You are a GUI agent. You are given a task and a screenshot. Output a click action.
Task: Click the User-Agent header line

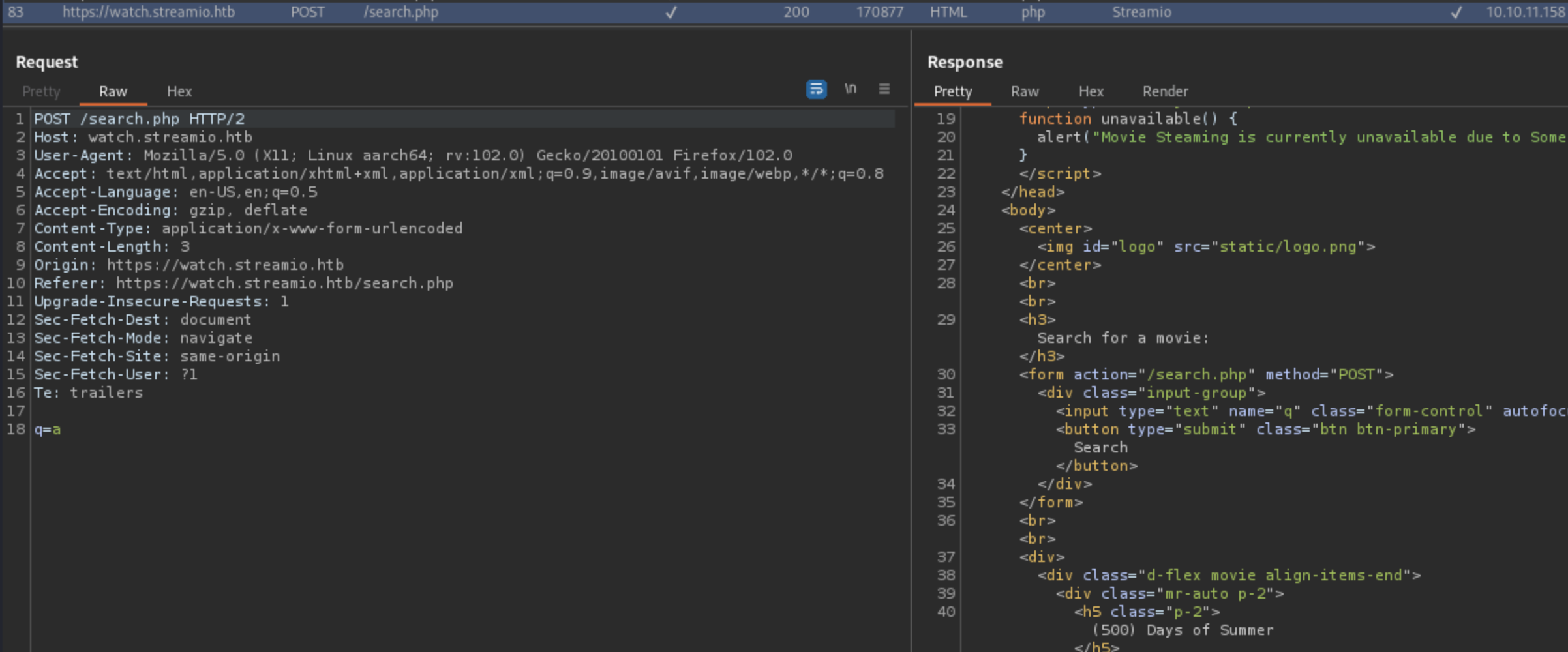pos(413,155)
